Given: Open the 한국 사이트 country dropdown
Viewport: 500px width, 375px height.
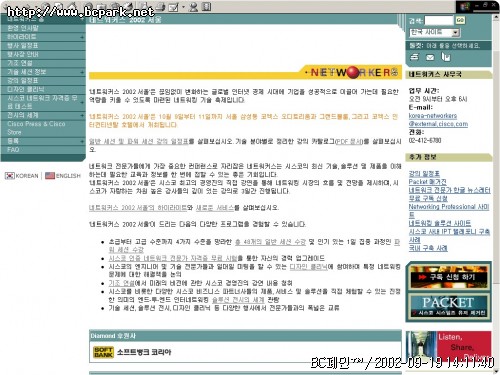Looking at the screenshot, I should click(x=435, y=32).
